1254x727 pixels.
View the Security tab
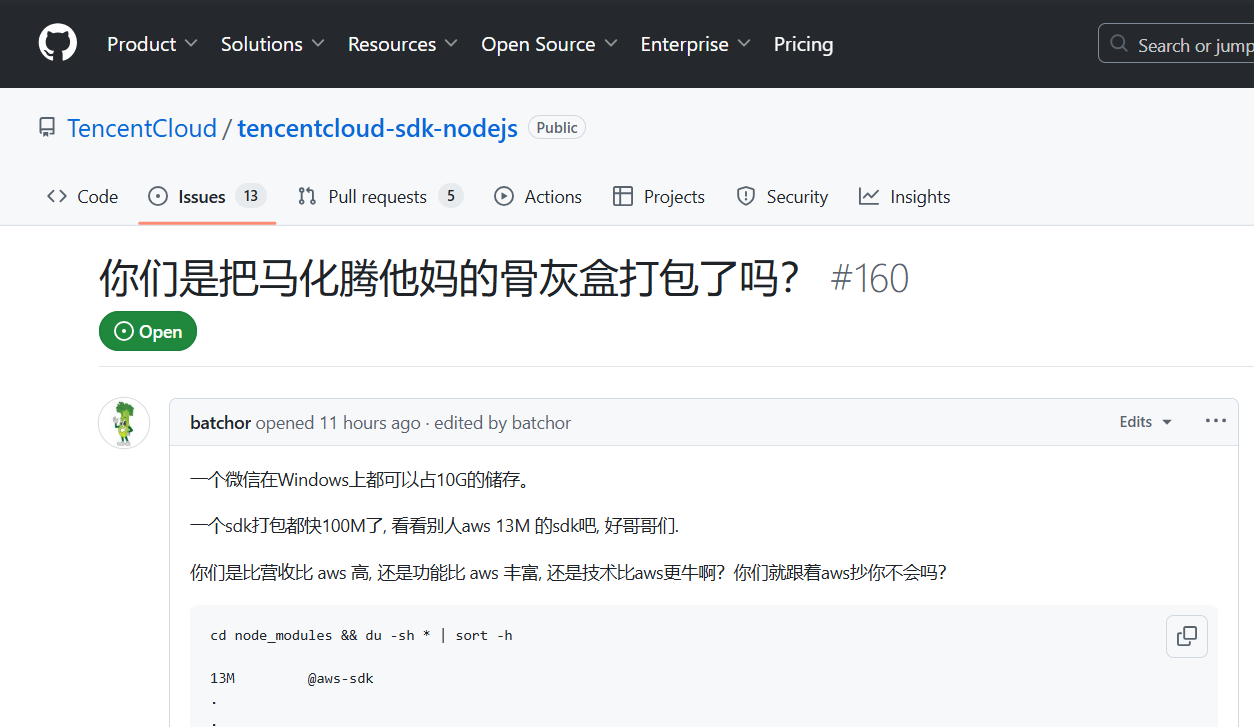point(782,197)
